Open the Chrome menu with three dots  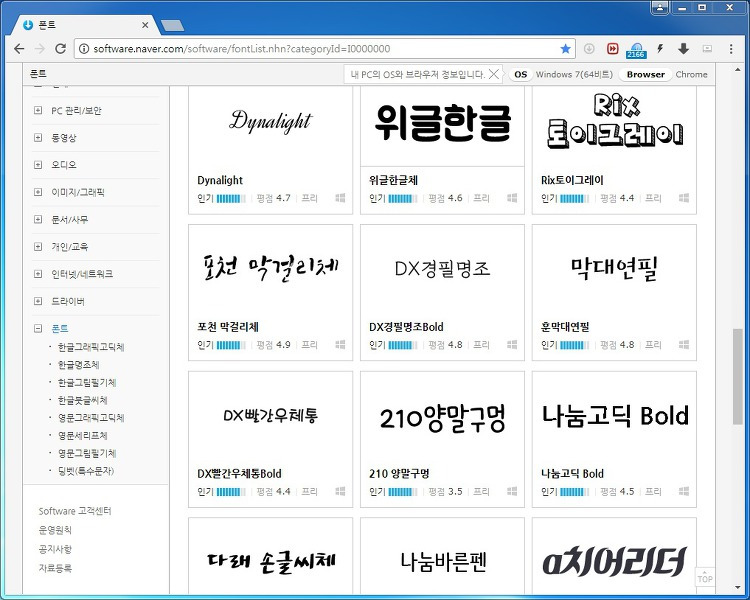click(731, 49)
